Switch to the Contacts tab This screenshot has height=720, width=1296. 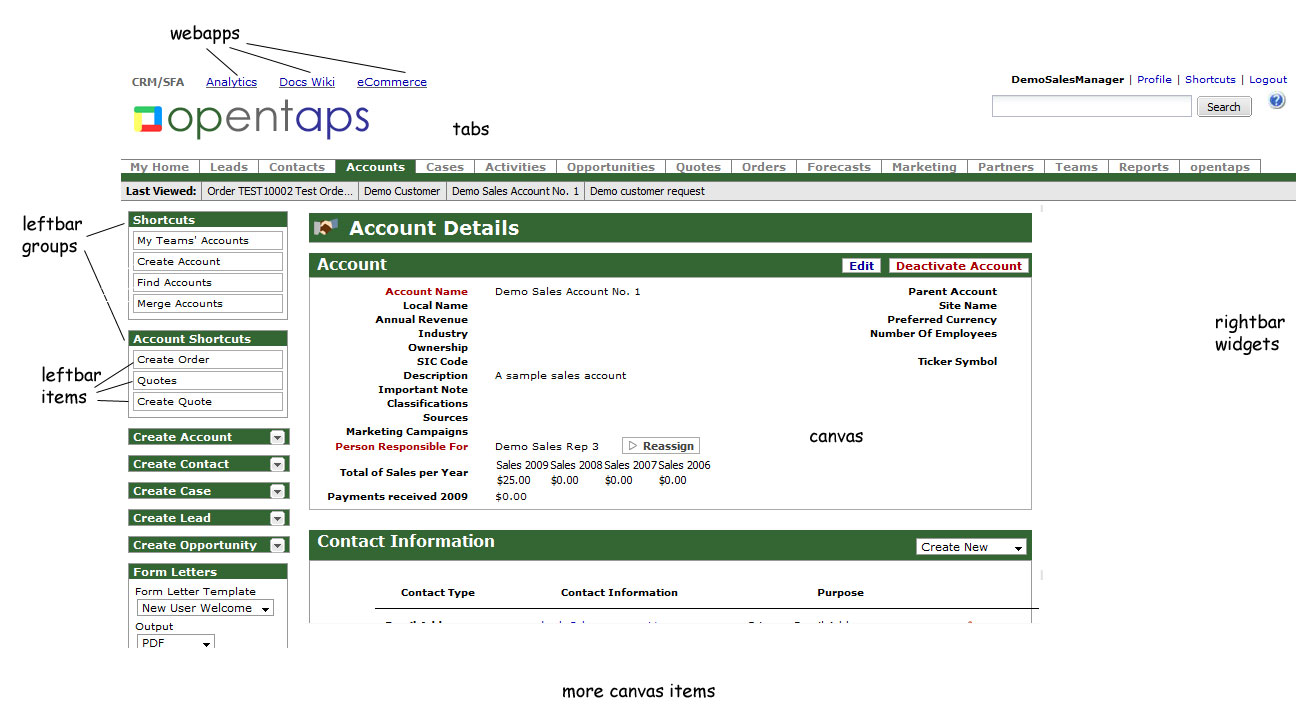[x=297, y=167]
